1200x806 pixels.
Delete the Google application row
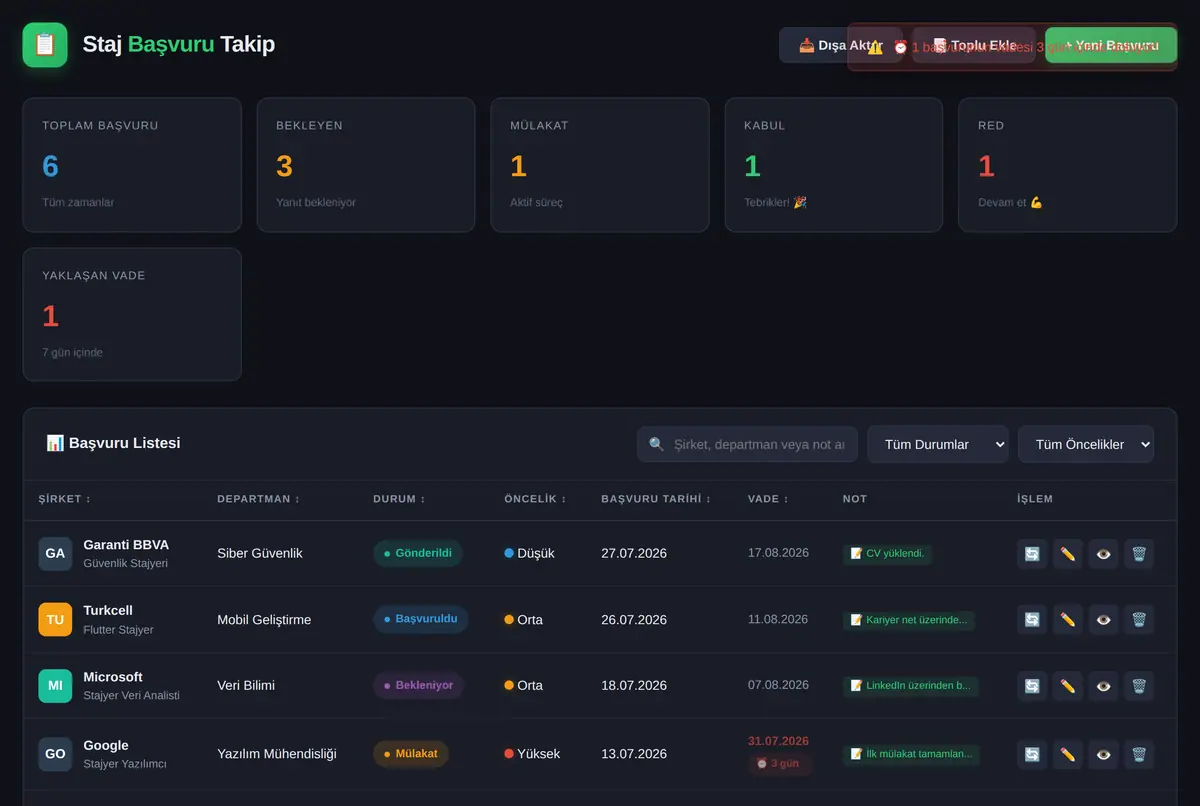[1139, 754]
